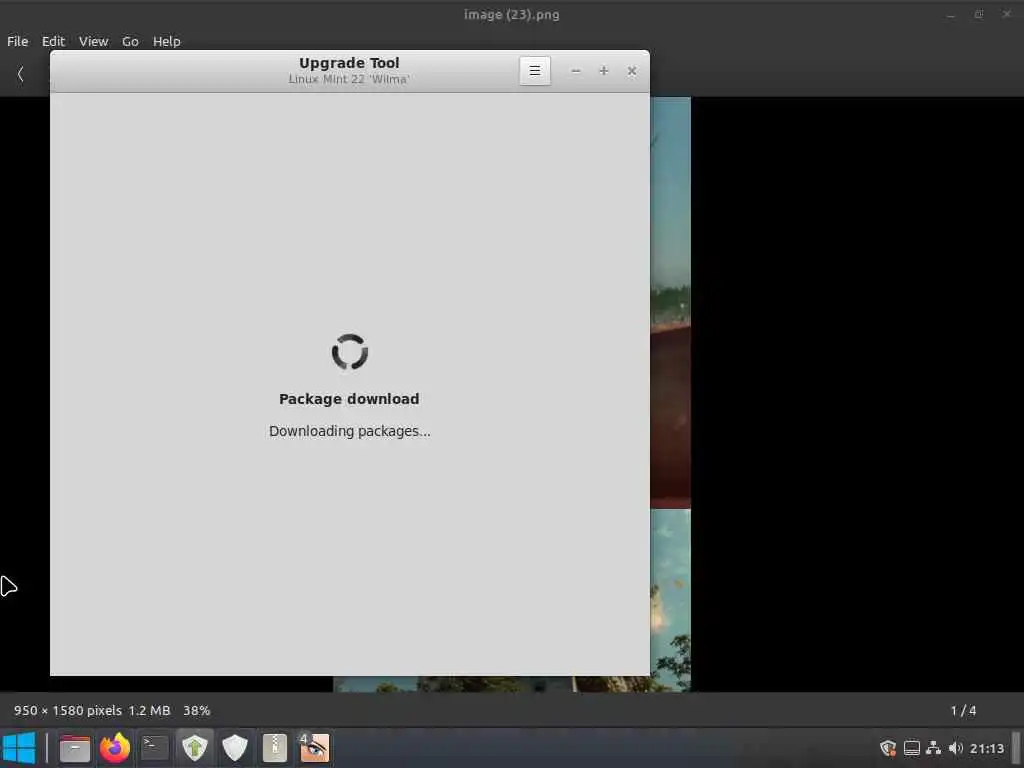Click the Windows-style start menu button

pyautogui.click(x=18, y=748)
